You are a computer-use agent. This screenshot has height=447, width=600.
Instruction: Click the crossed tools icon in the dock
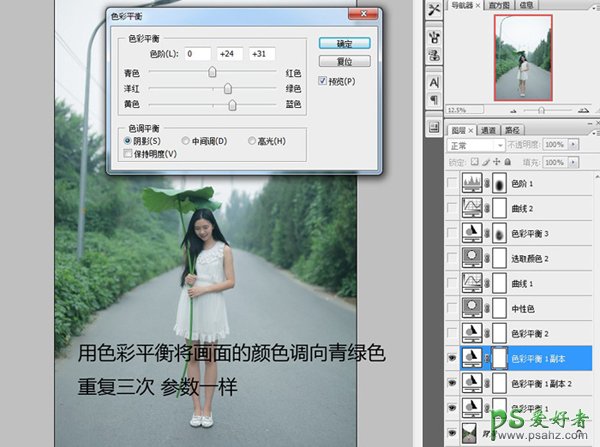tap(434, 10)
